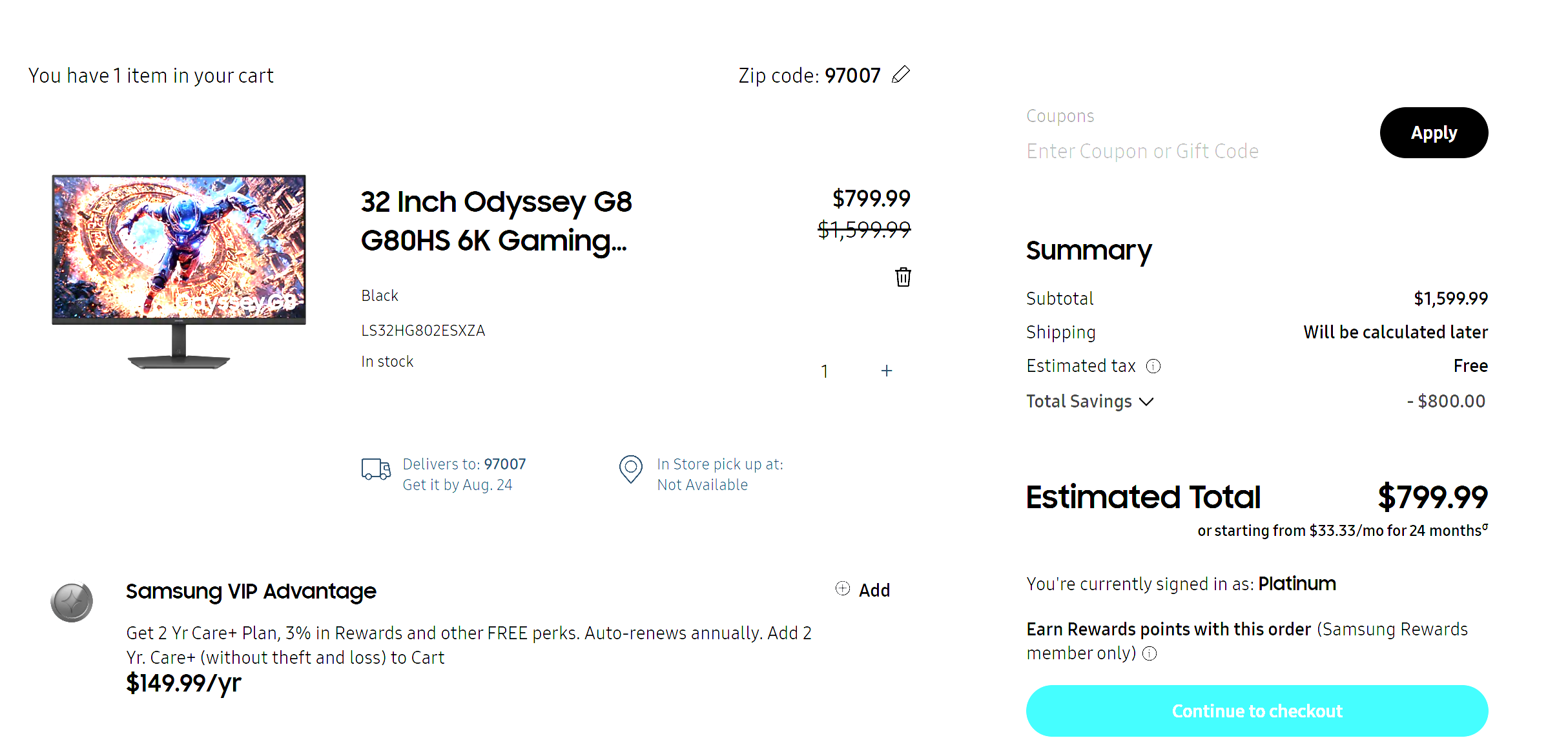This screenshot has width=1568, height=749.
Task: Click the Rewards points info icon
Action: 1150,653
